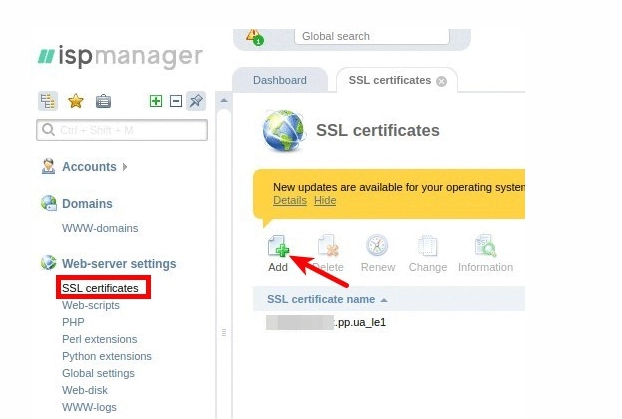Open the clipboard-style menu icon
Viewport: 622px width, 419px height.
[x=103, y=101]
